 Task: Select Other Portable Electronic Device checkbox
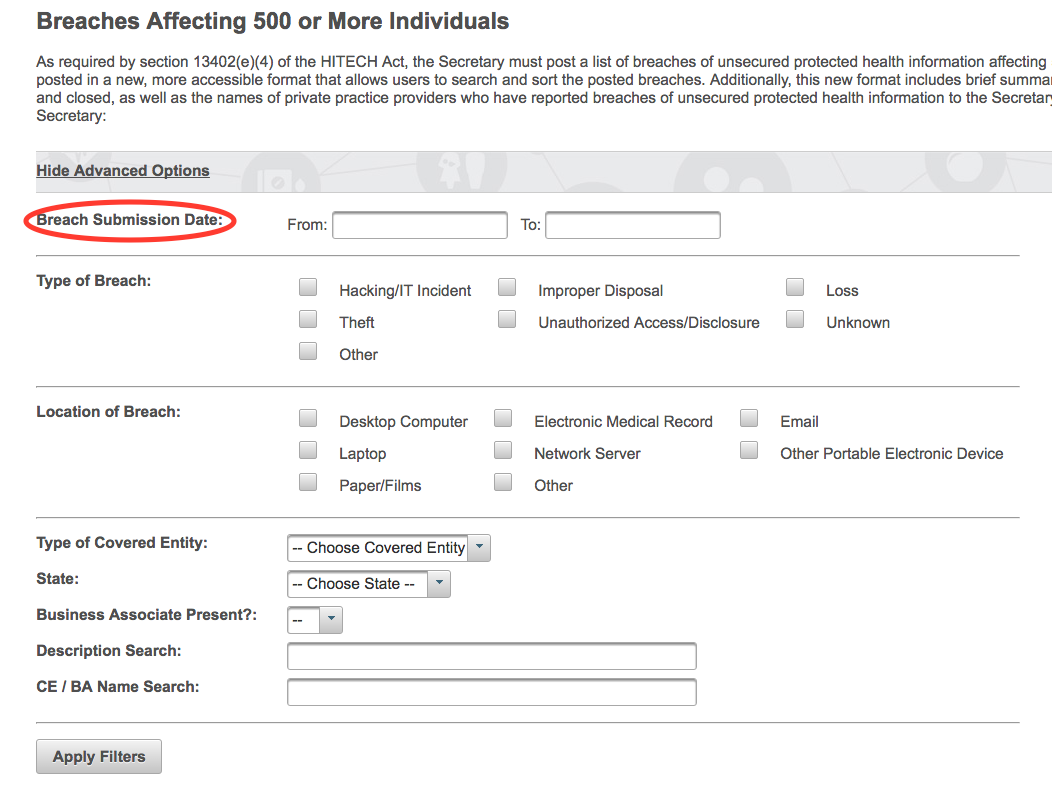749,450
